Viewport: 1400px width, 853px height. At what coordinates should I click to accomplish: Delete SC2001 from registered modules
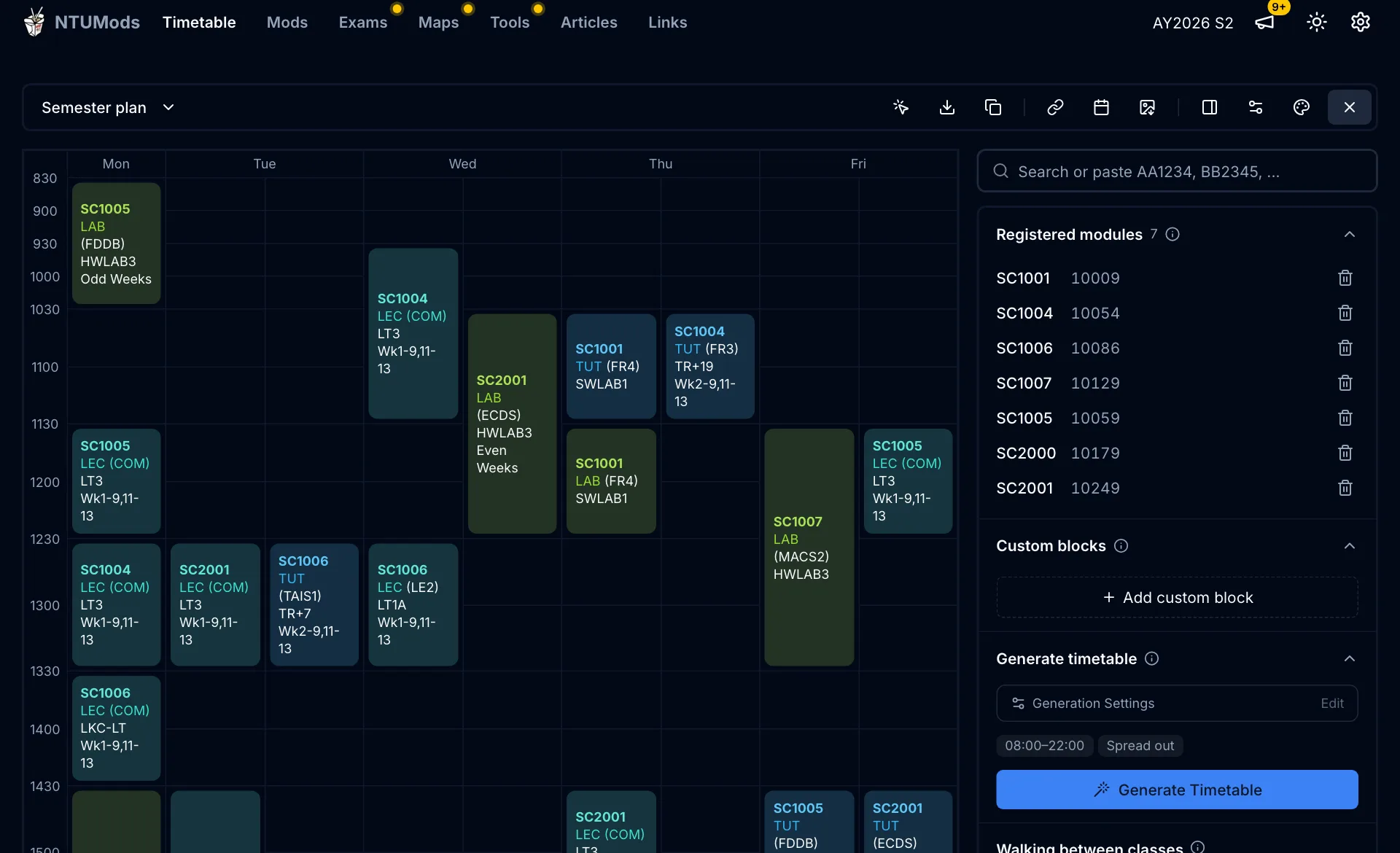point(1345,488)
